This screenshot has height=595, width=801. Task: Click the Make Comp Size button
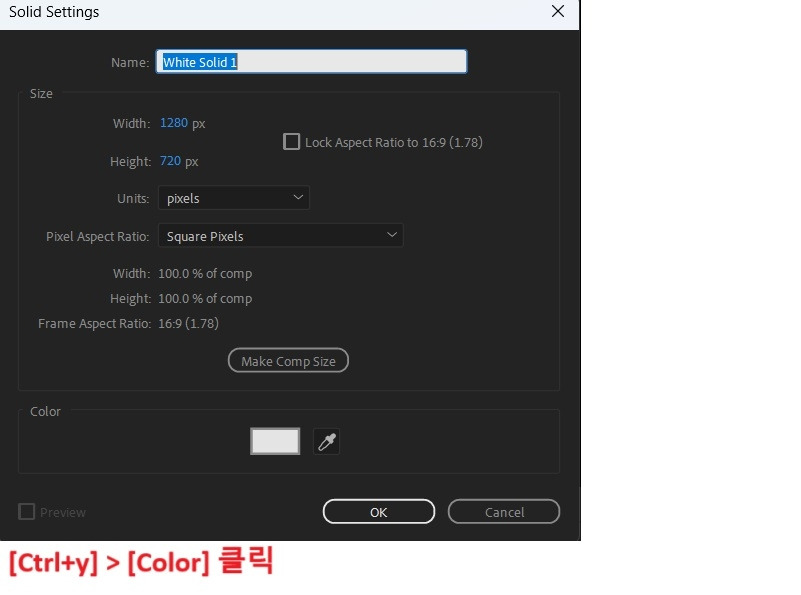(288, 361)
